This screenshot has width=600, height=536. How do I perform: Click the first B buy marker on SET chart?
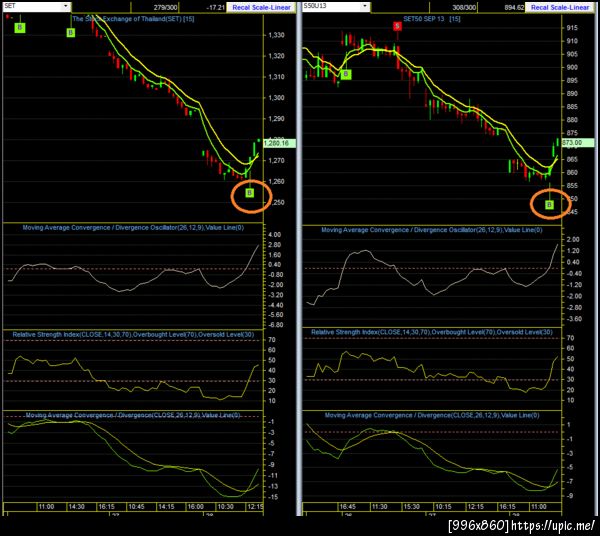20,27
